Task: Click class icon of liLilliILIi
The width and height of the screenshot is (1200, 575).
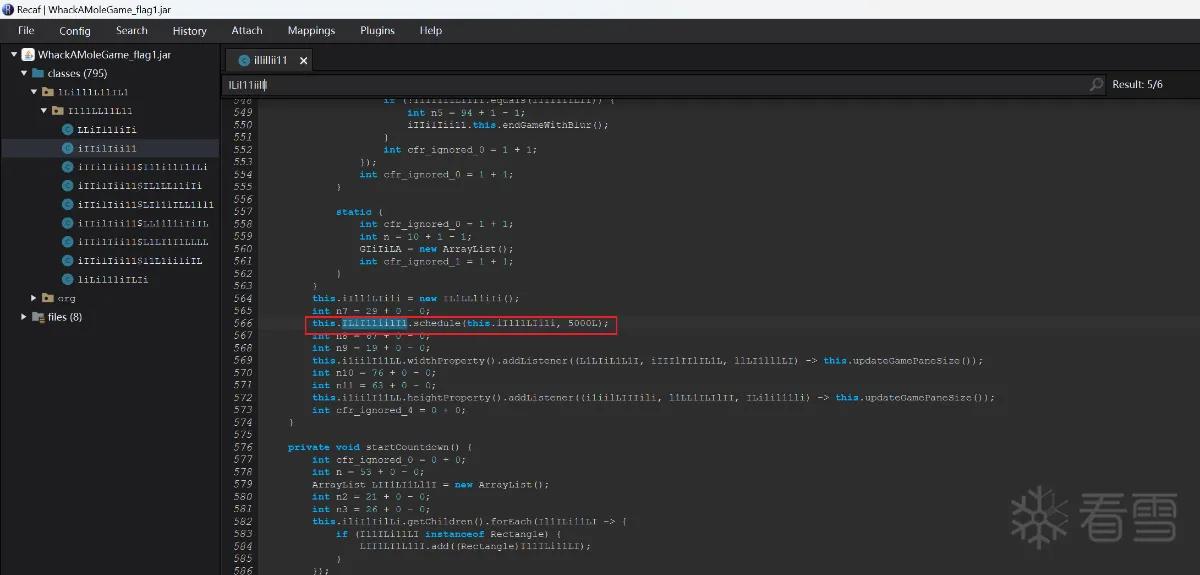Action: tap(67, 279)
